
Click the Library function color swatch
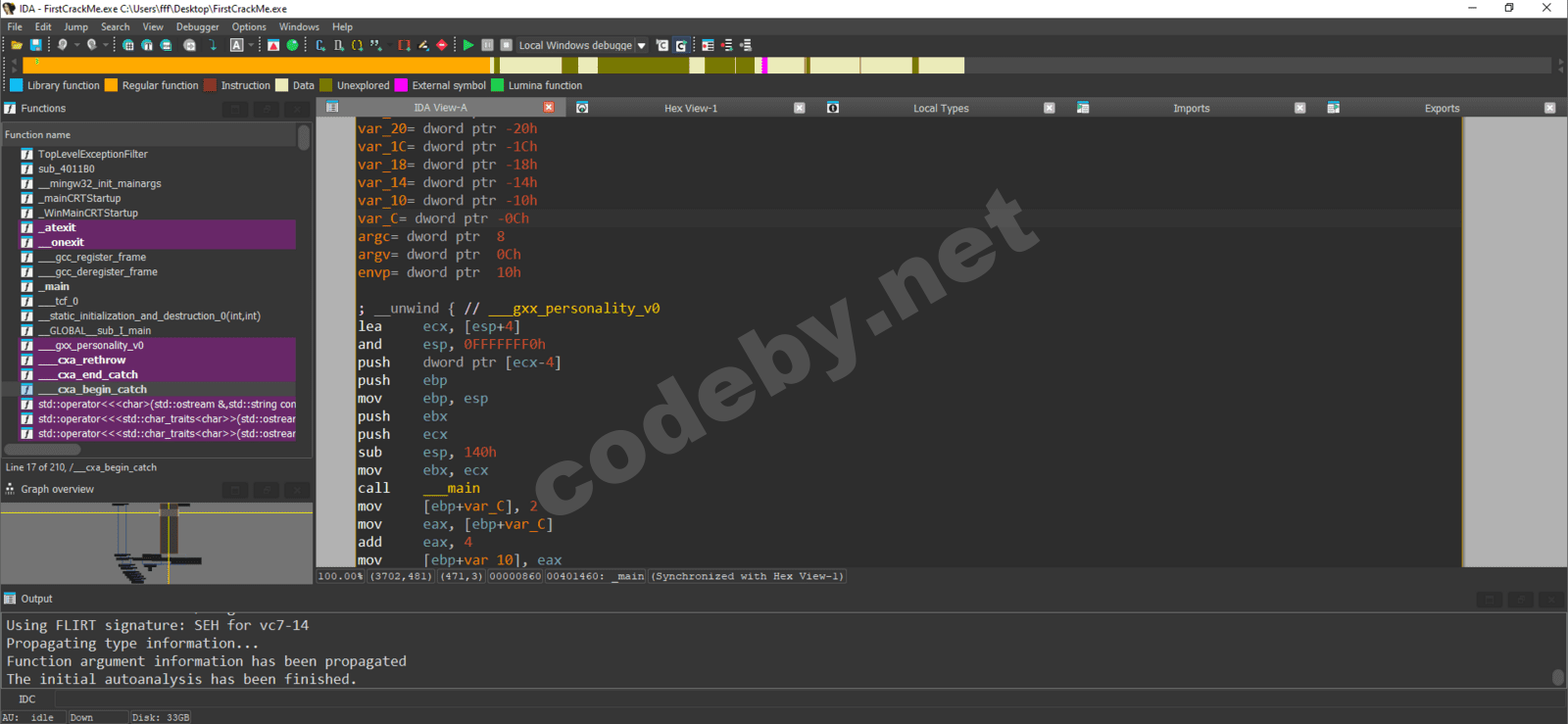coord(16,85)
